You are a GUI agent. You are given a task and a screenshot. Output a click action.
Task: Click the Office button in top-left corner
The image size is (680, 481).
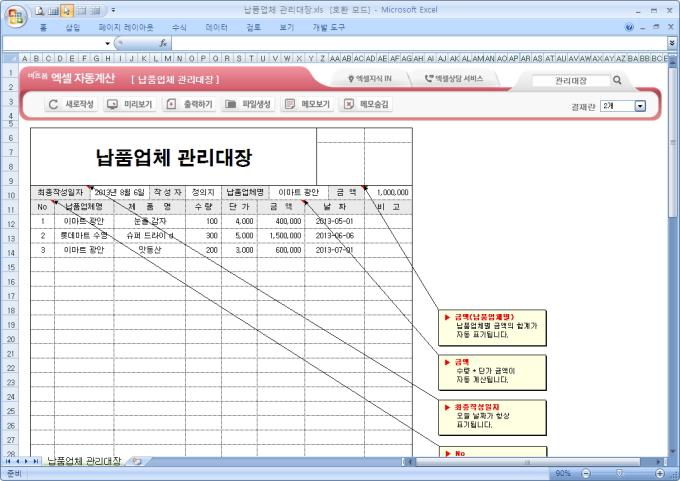click(12, 13)
